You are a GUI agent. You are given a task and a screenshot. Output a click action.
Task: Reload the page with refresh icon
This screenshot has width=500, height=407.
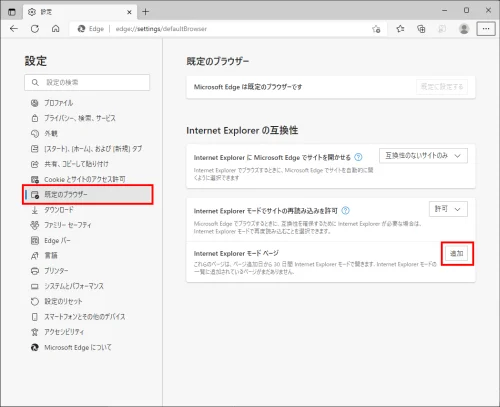point(35,29)
